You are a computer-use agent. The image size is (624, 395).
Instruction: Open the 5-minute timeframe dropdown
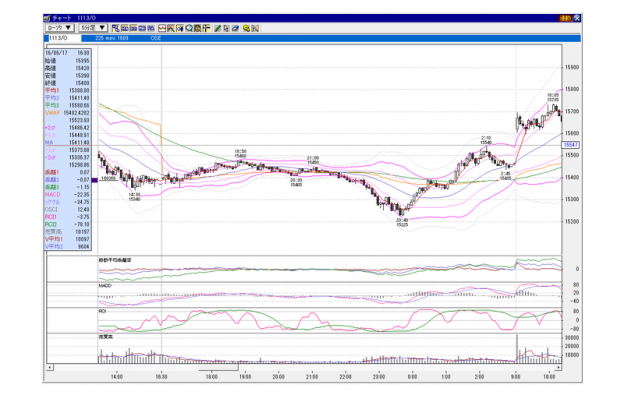pyautogui.click(x=93, y=28)
